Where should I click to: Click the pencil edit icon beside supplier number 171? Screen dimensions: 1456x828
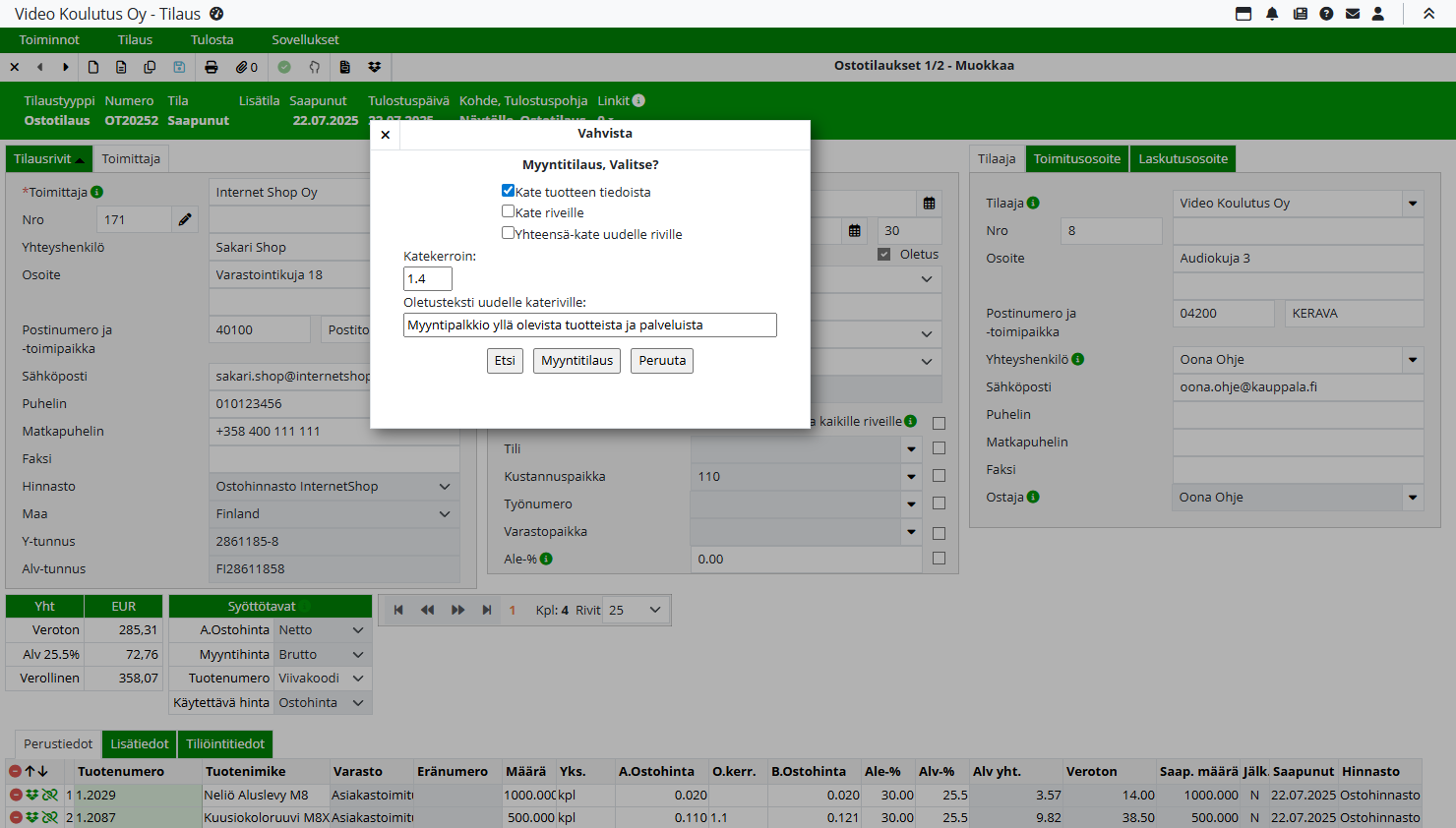[x=185, y=219]
